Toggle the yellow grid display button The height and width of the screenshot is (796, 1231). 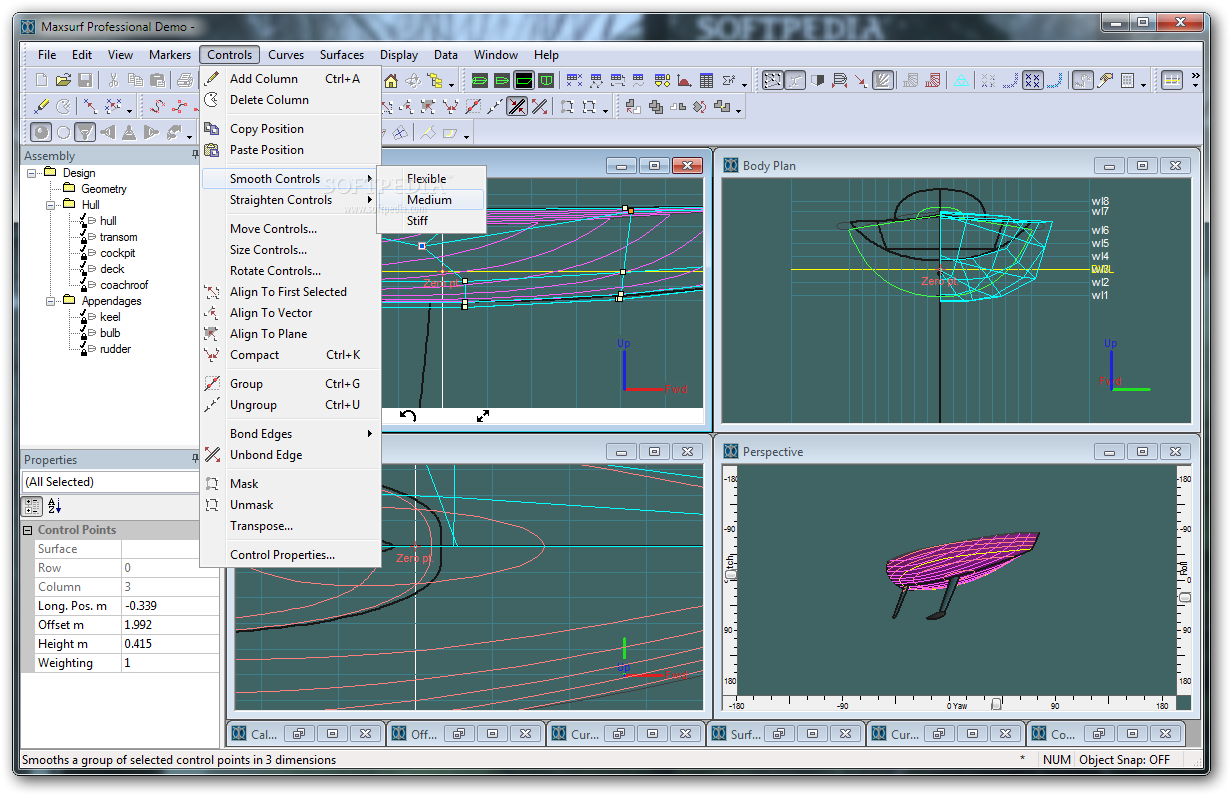pyautogui.click(x=1172, y=81)
